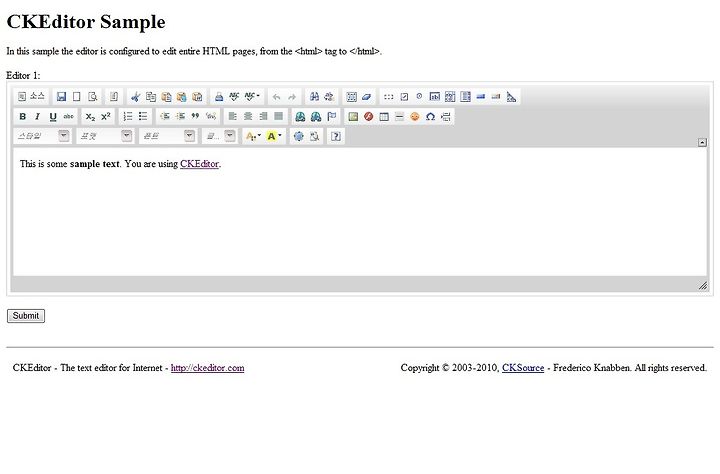Toggle Bold formatting
The height and width of the screenshot is (474, 720).
[22, 117]
